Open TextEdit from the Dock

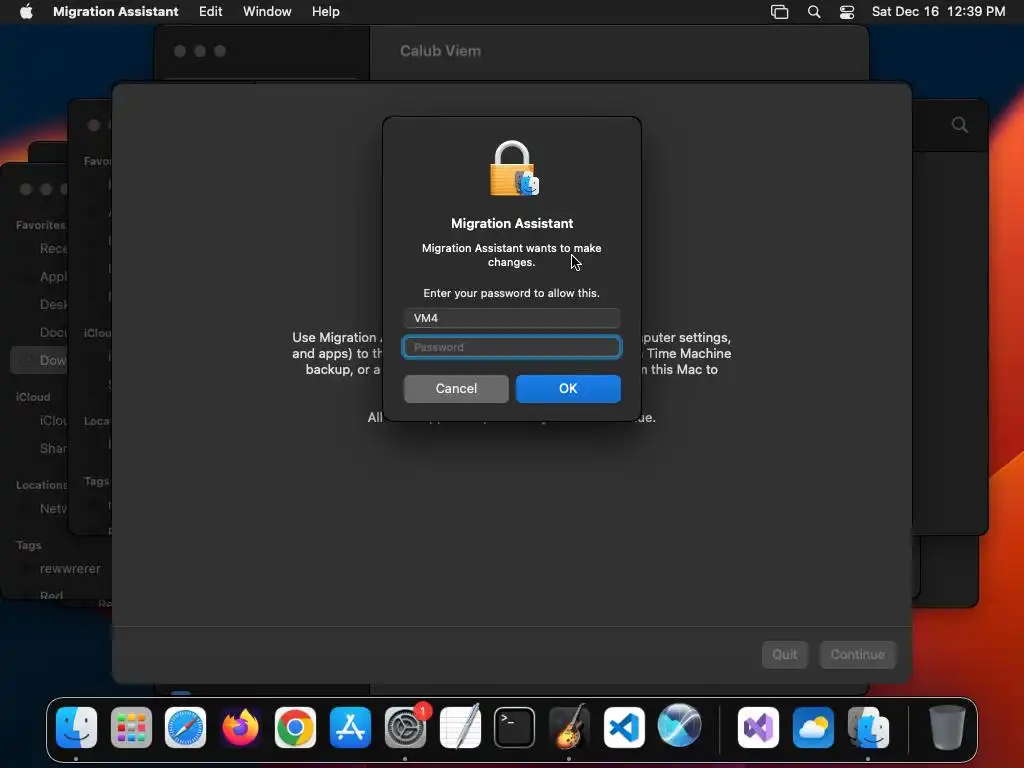460,727
